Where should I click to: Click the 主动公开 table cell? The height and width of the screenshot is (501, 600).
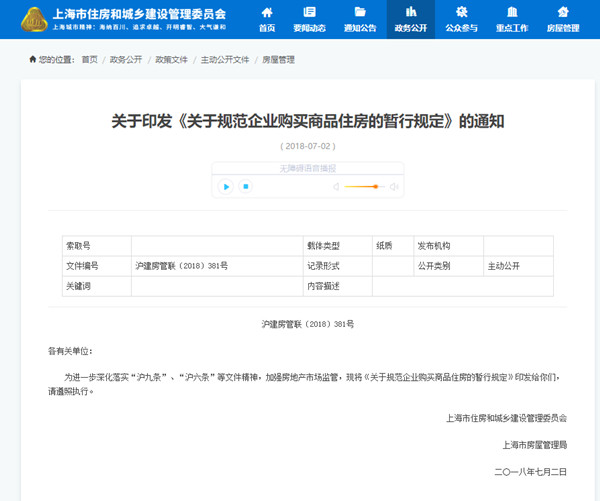click(518, 266)
